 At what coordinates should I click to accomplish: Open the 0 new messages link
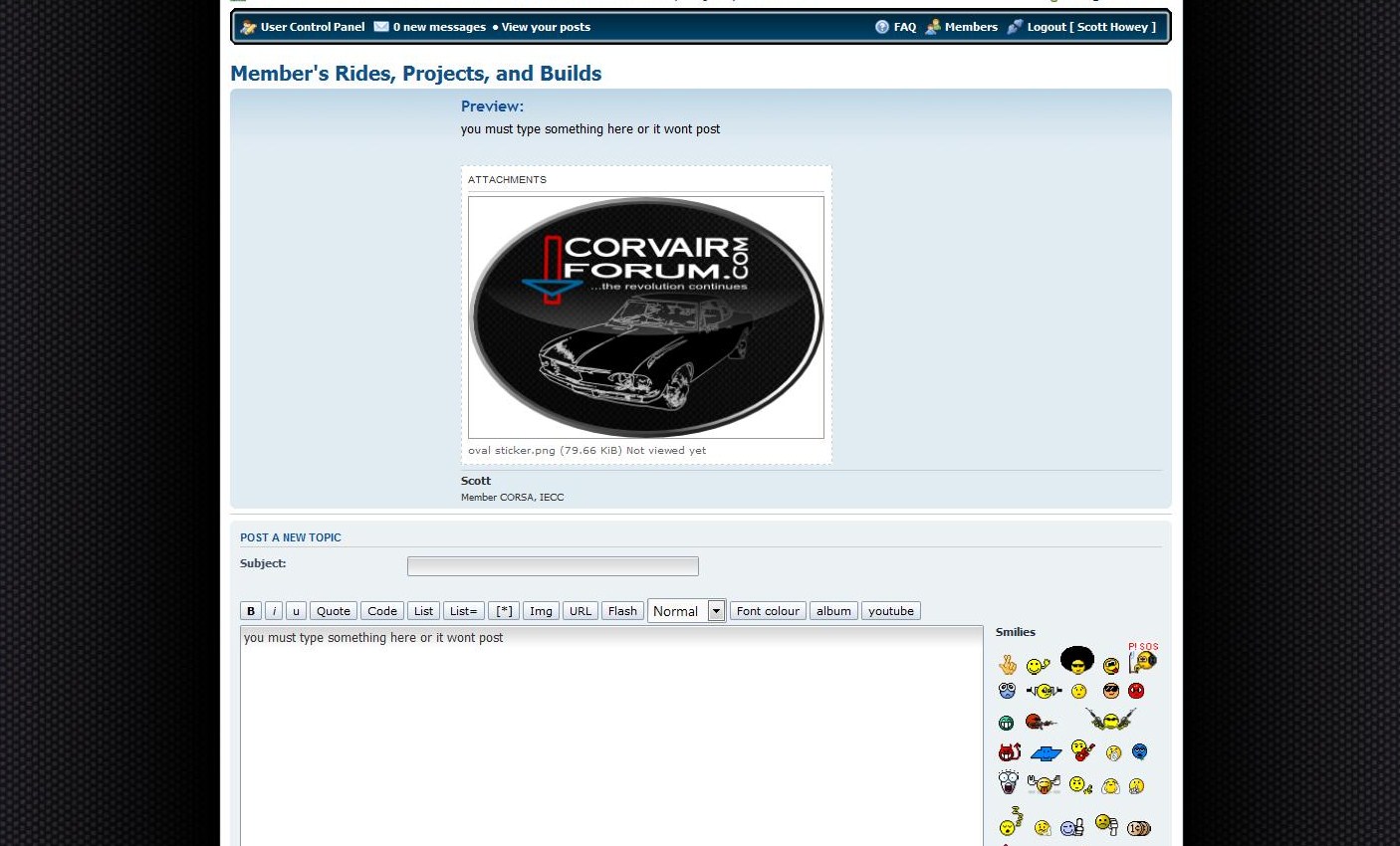[x=439, y=27]
